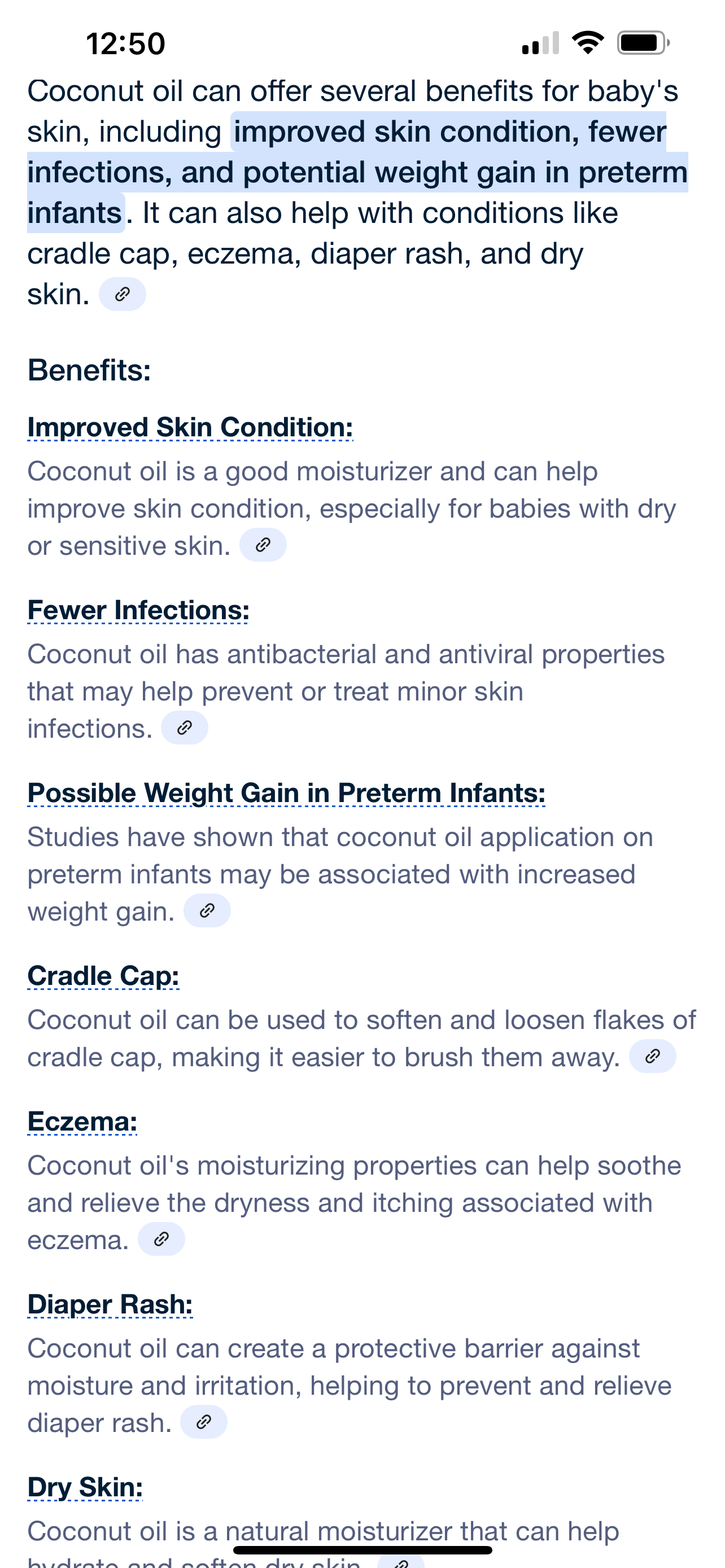Viewport: 725px width, 1568px height.
Task: Tap the 'Cradle Cap:' underlined heading
Action: click(103, 976)
